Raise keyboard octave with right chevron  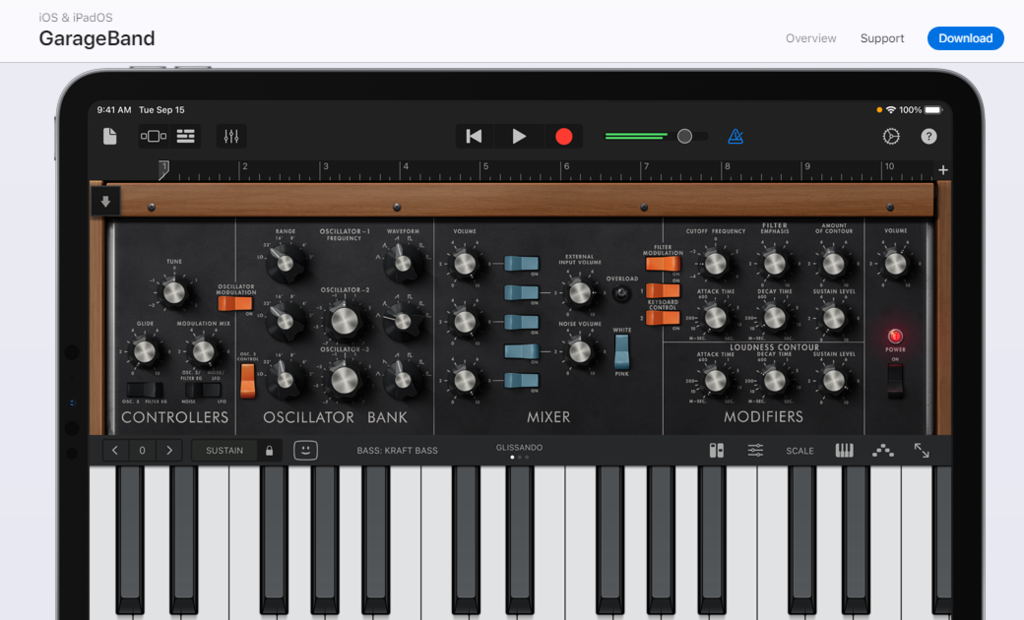[x=169, y=450]
